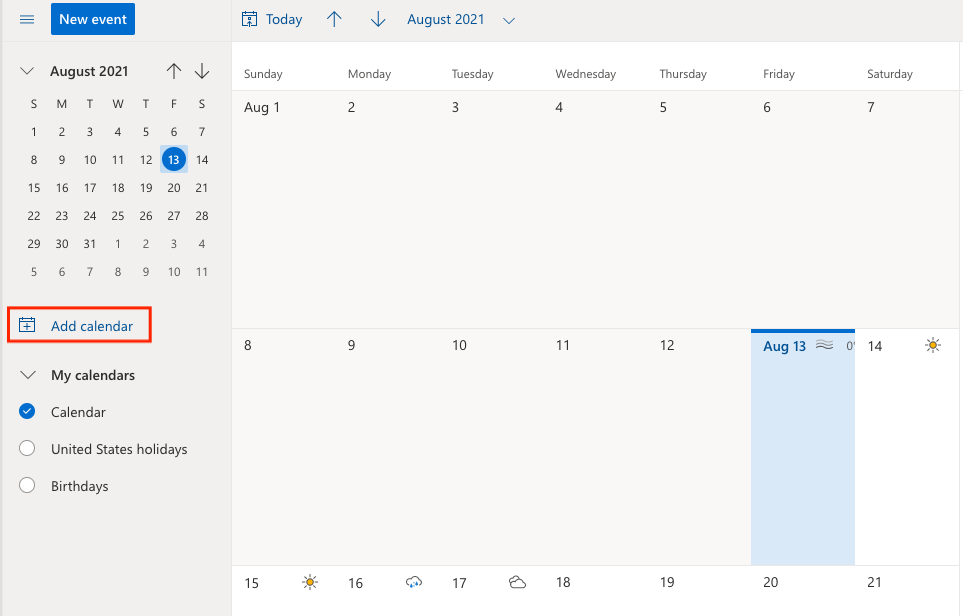Click the cloudy weather icon on Aug 17
This screenshot has height=616, width=963.
tap(517, 582)
